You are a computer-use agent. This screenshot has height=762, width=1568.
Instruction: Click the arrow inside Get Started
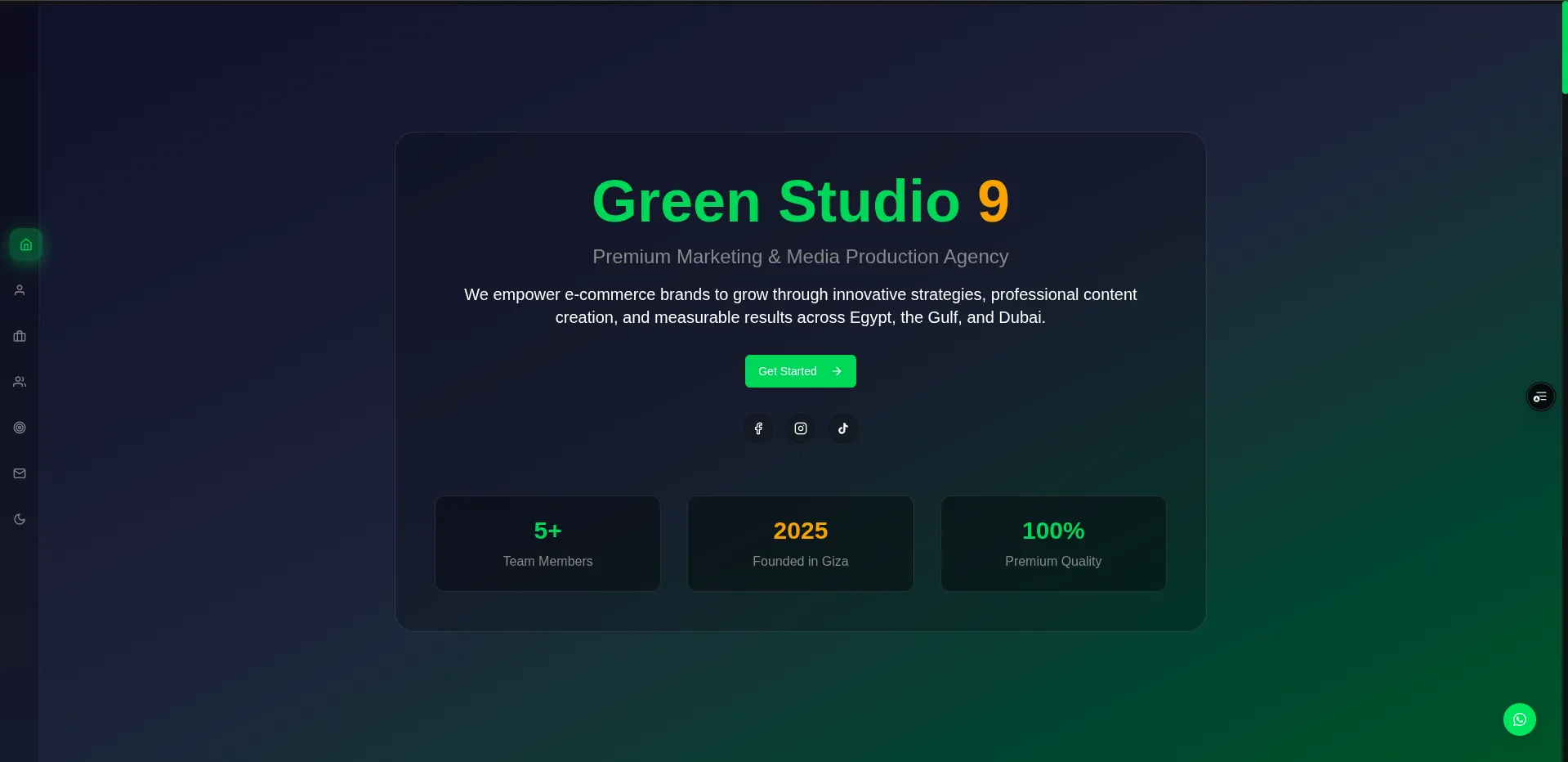click(x=837, y=370)
